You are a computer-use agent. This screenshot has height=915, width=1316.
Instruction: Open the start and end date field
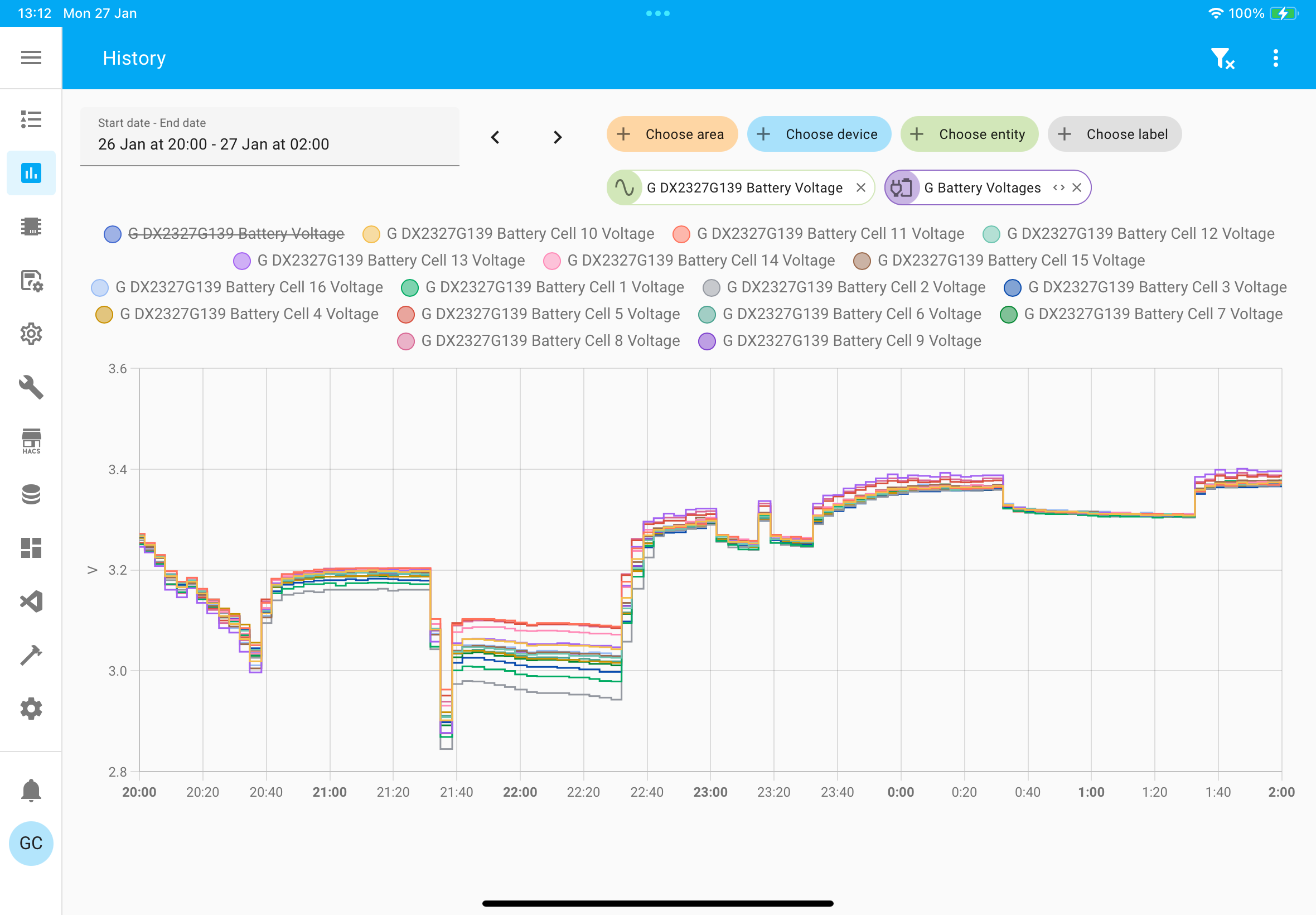click(269, 137)
